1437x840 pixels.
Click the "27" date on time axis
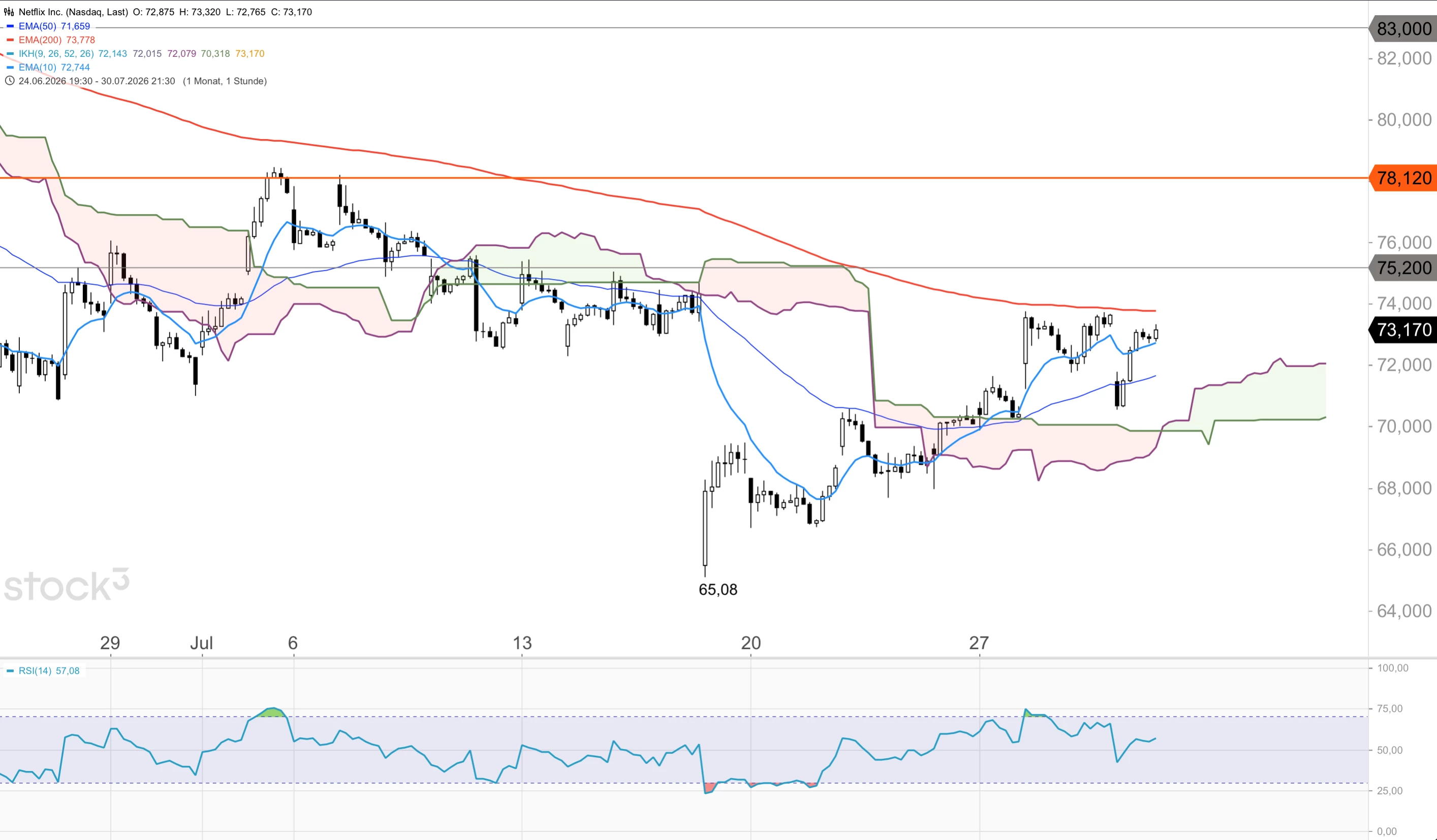[979, 643]
